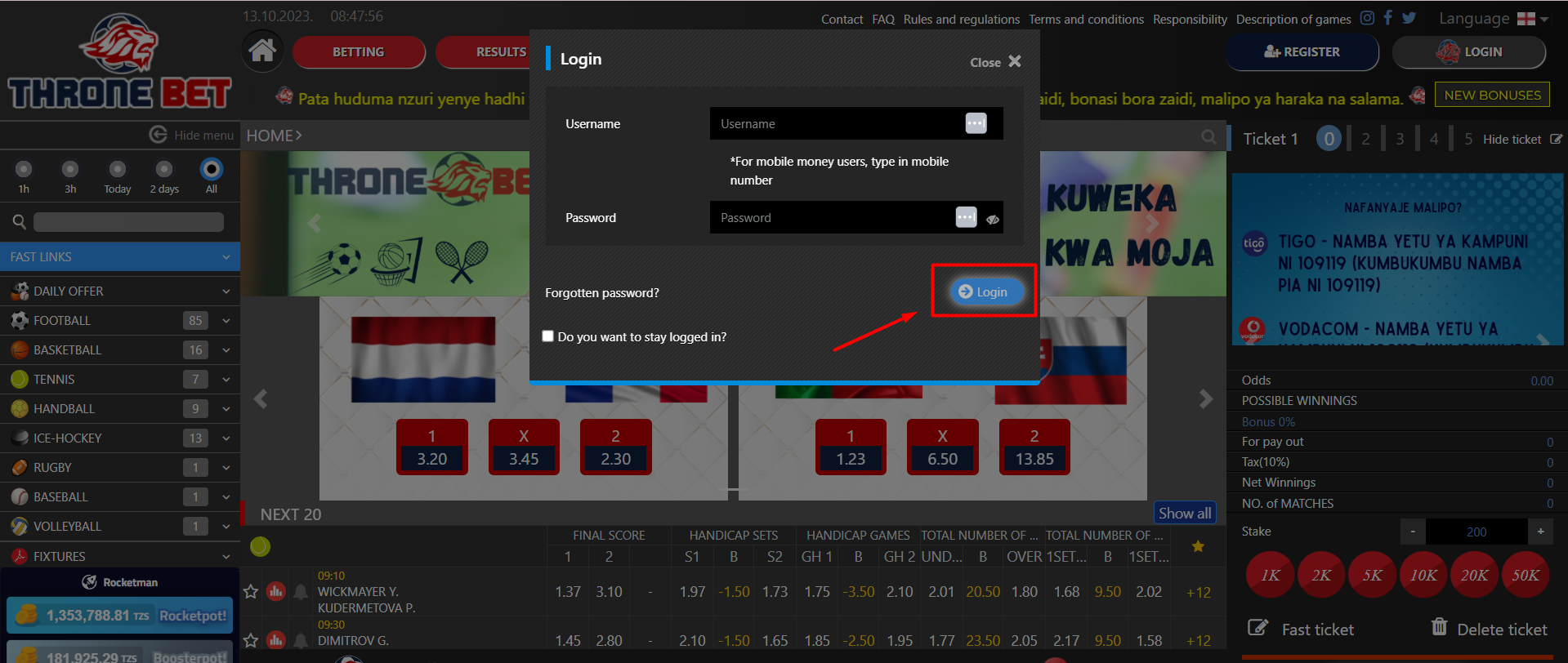Viewport: 1568px width, 663px height.
Task: Open Instagram social icon
Action: [1367, 18]
